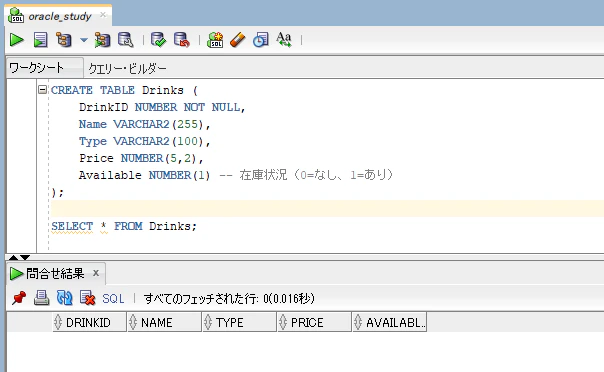
Task: Click the SQL link in results toolbar
Action: (x=113, y=298)
